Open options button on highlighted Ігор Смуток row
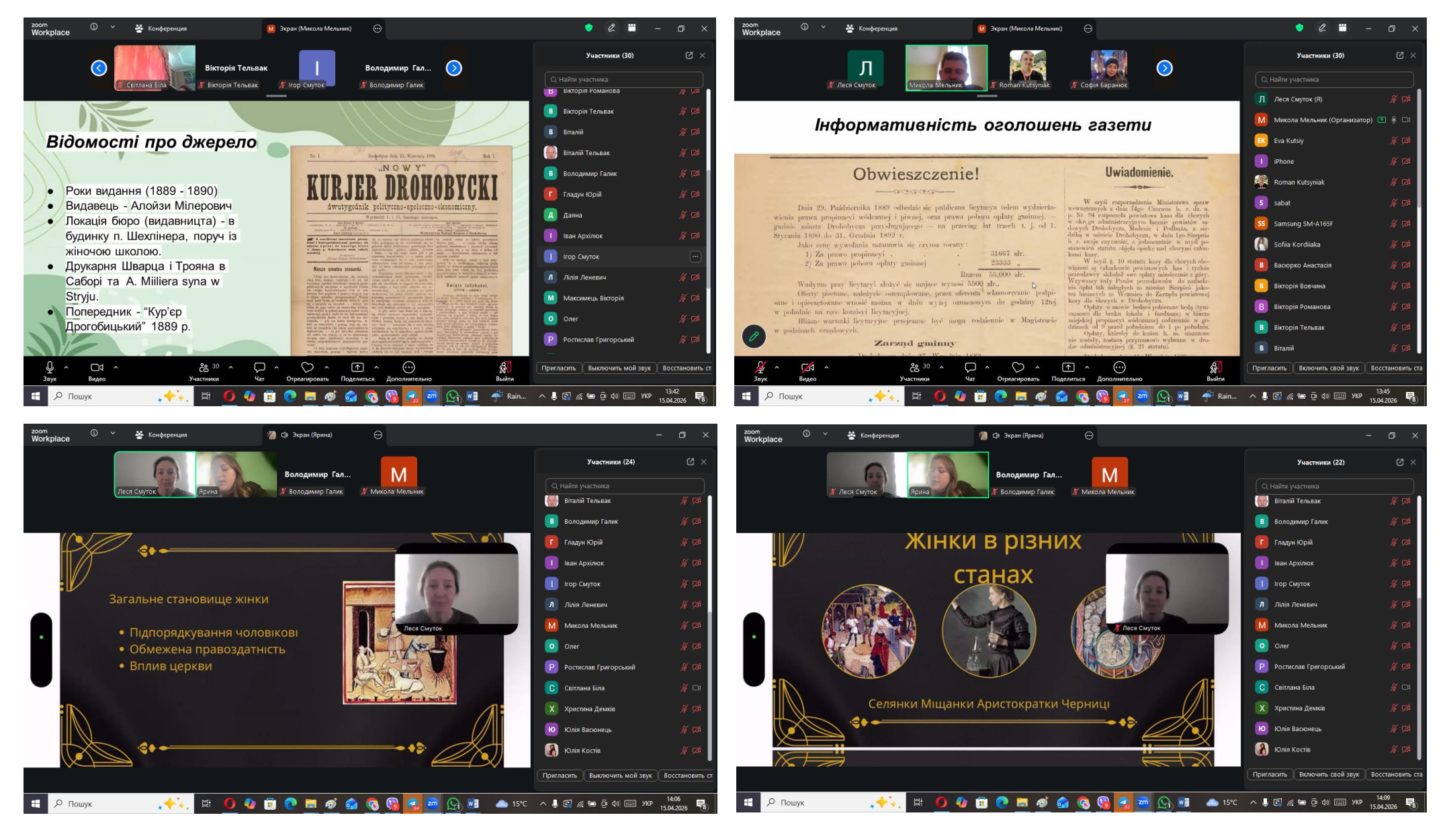Viewport: 1449px width, 840px height. tap(695, 256)
